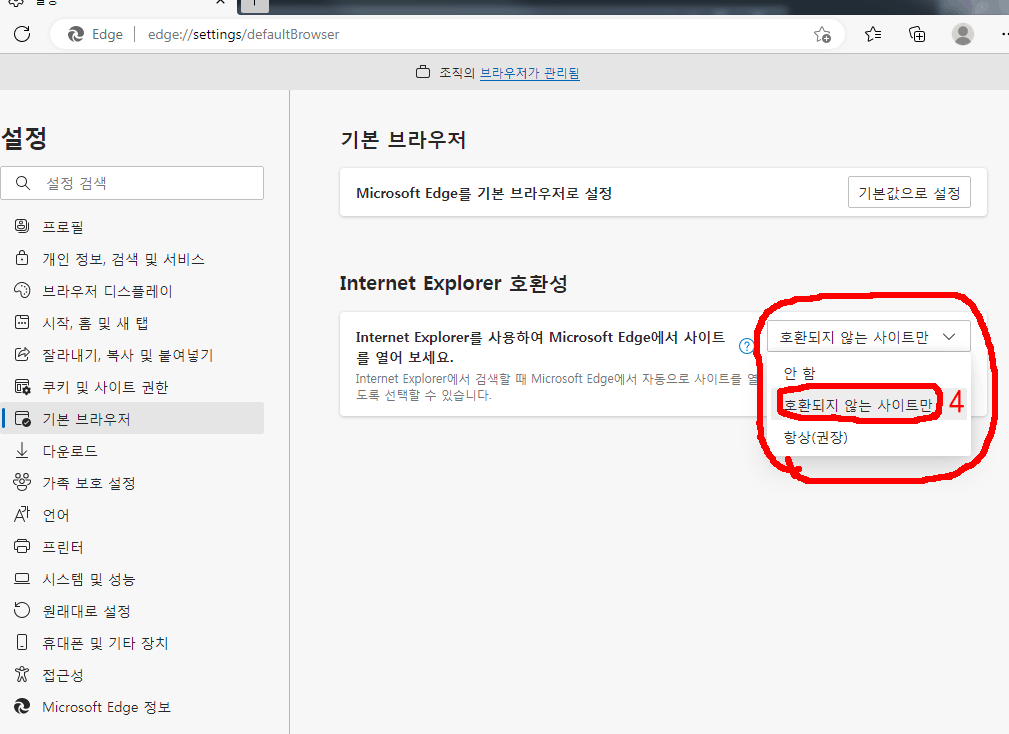Image resolution: width=1009 pixels, height=734 pixels.
Task: Open 쿠키 및 사이트 권한 settings
Action: point(132,387)
